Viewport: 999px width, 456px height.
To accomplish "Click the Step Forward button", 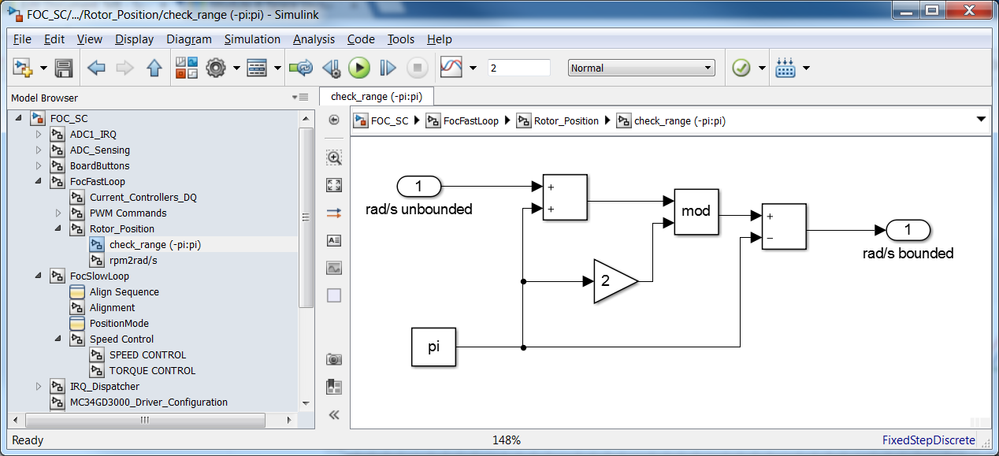I will tap(387, 68).
